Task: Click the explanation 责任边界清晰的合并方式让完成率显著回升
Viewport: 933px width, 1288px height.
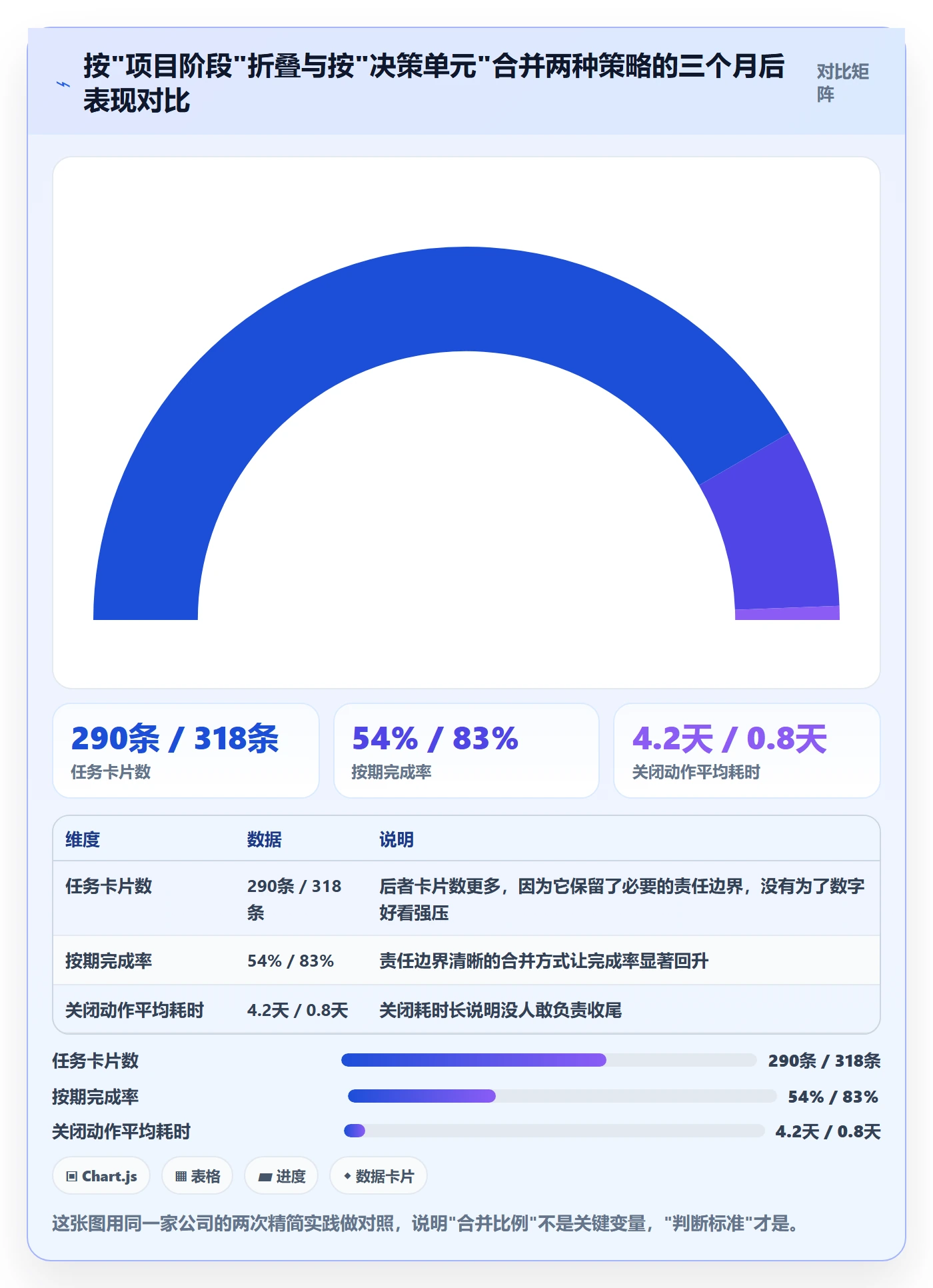Action: [x=544, y=961]
